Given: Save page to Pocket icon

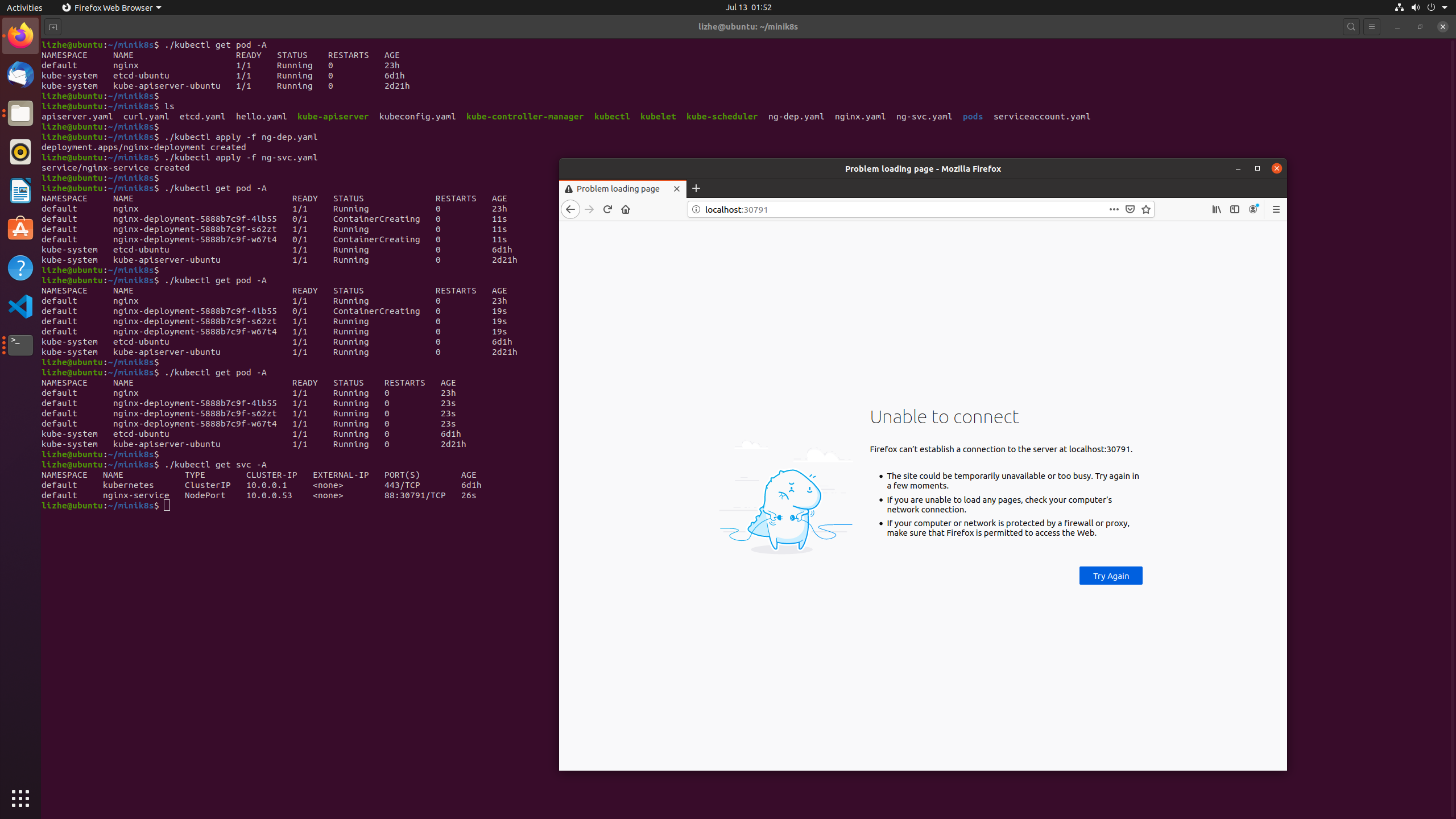Looking at the screenshot, I should coord(1130,209).
